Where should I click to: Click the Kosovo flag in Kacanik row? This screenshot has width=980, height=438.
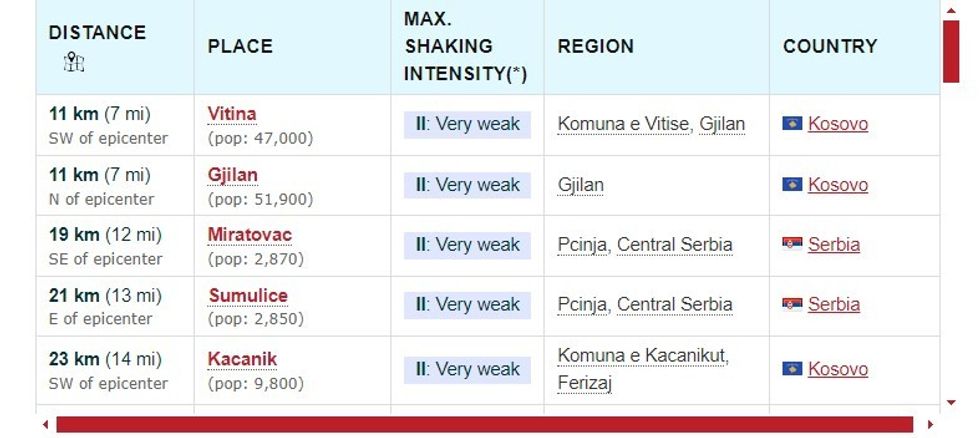(x=792, y=369)
